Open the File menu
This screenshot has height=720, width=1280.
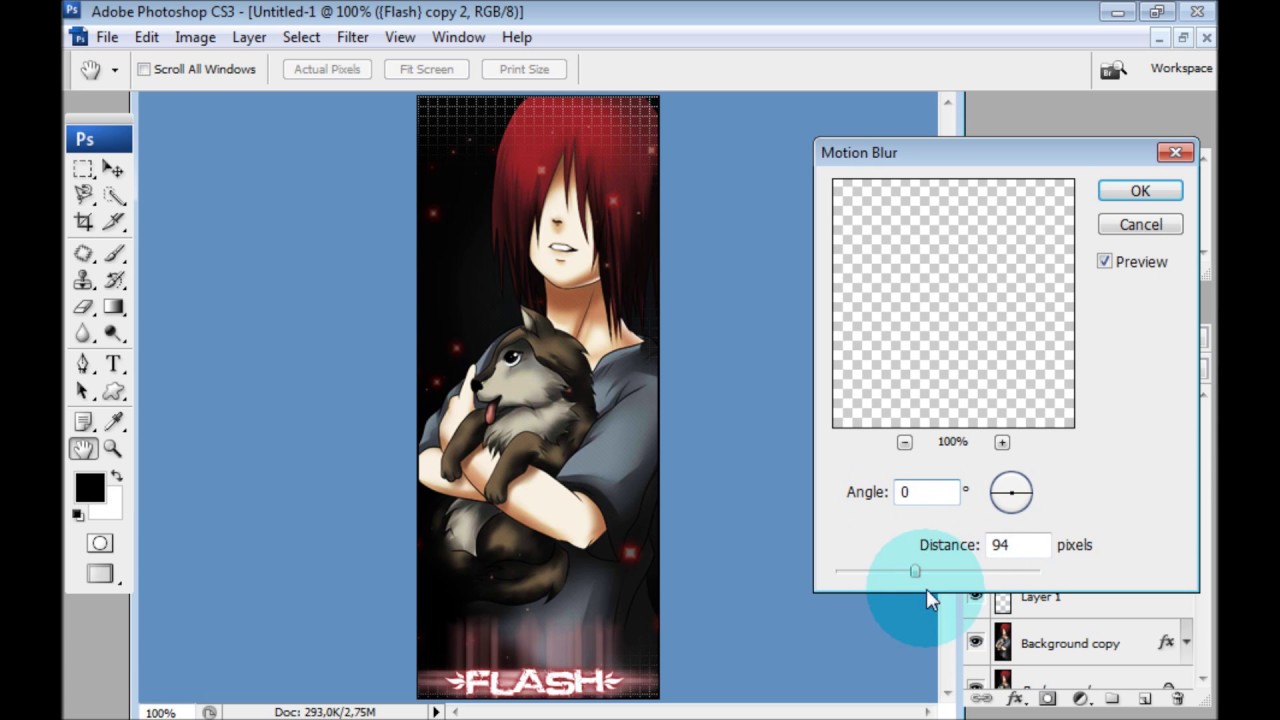[107, 37]
